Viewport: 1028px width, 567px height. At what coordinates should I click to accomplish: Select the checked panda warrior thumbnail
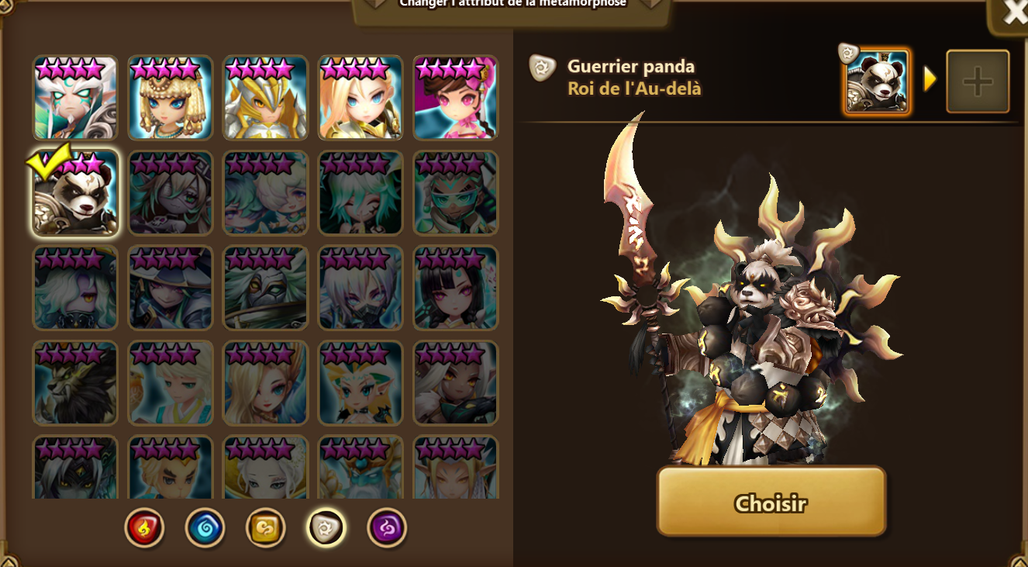pos(75,193)
